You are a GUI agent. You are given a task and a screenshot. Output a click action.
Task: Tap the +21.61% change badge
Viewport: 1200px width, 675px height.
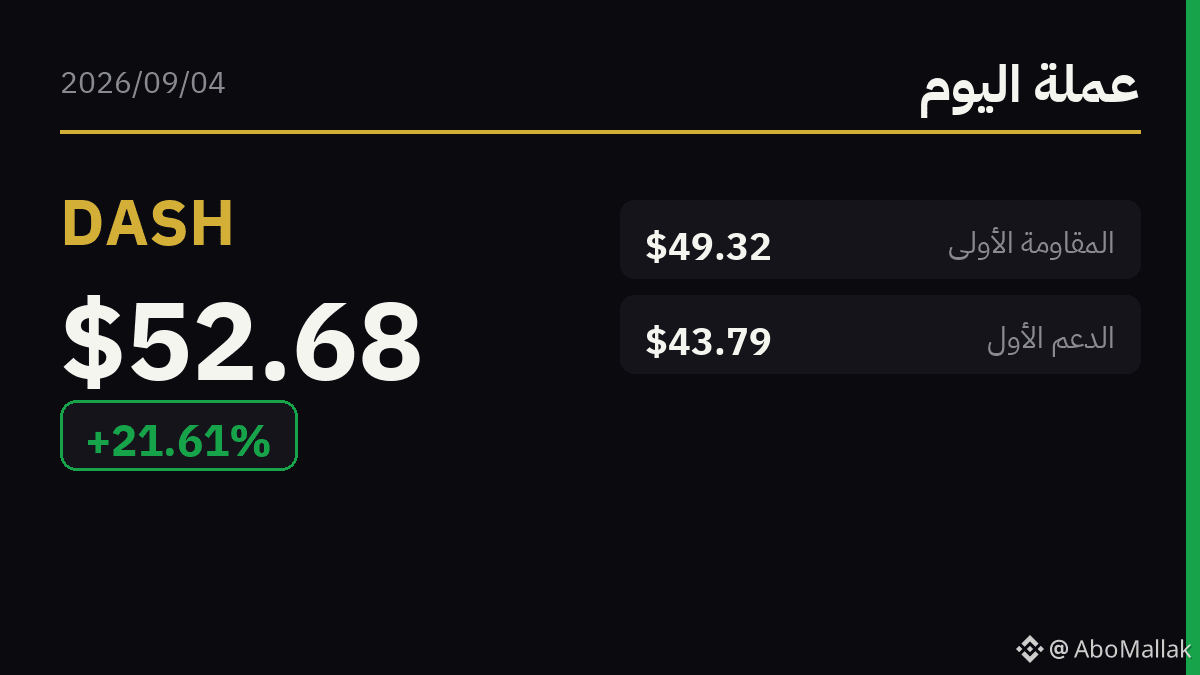coord(179,435)
